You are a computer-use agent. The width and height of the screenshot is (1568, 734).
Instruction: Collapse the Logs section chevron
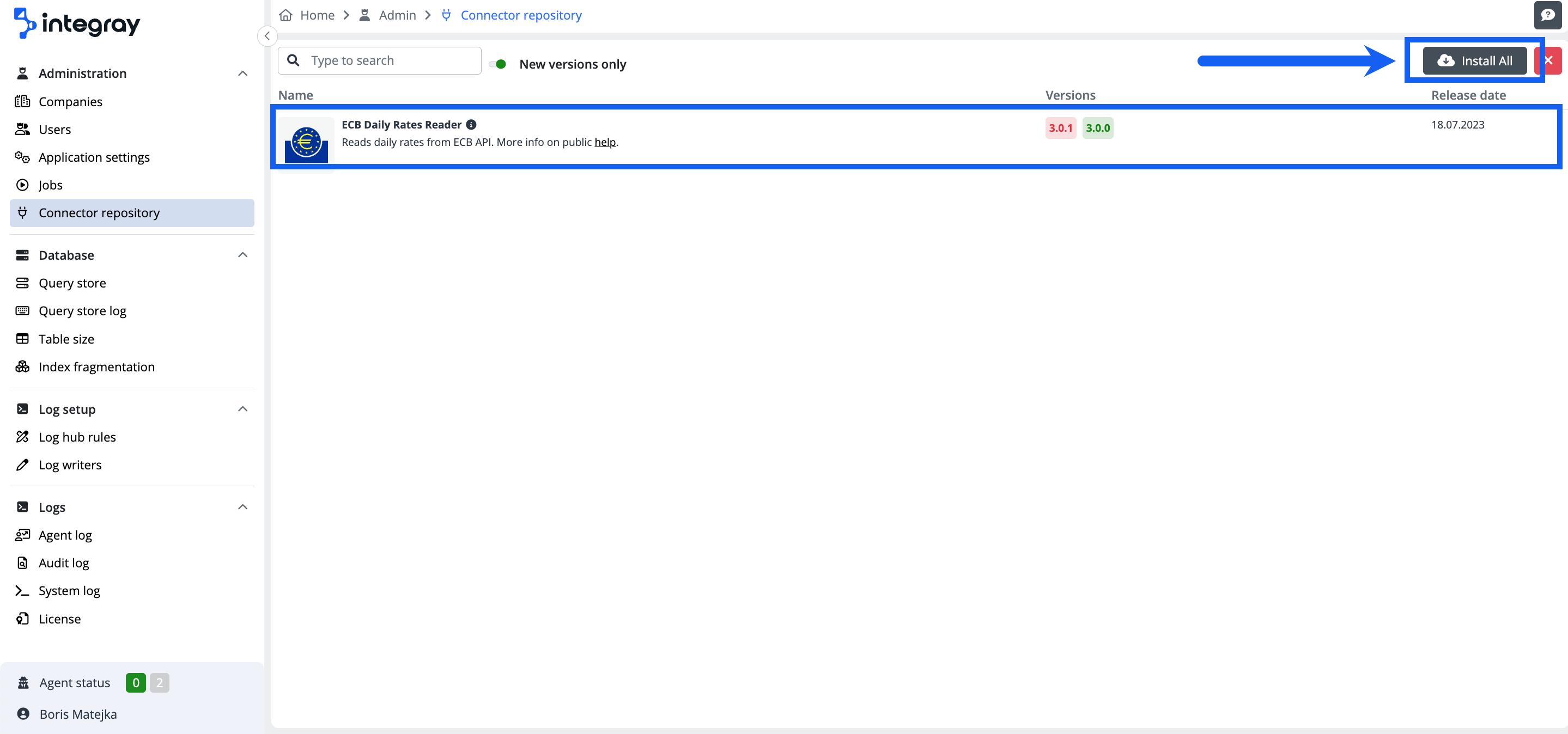pyautogui.click(x=242, y=507)
